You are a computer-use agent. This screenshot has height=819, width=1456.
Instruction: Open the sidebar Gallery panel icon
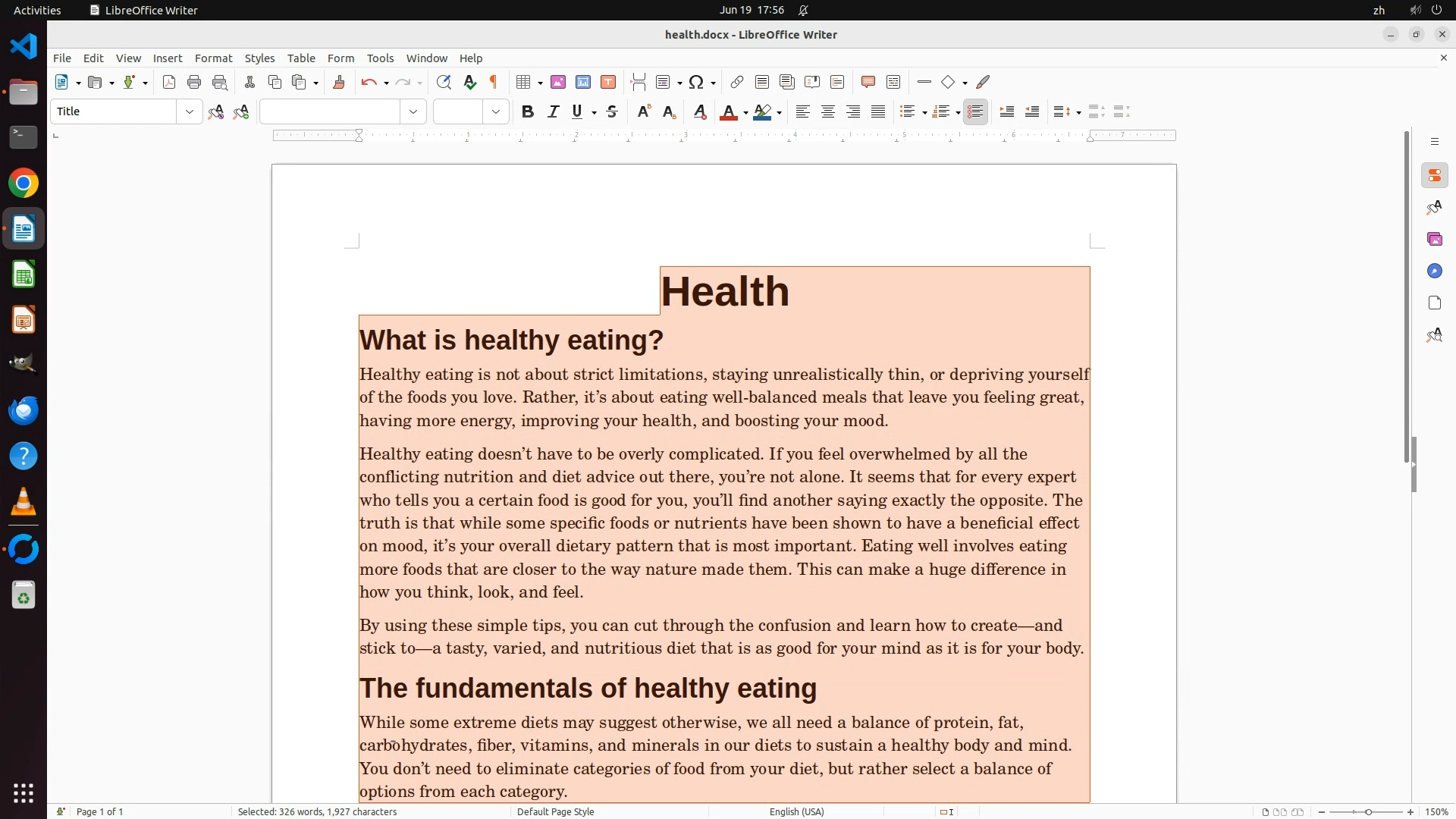click(x=1435, y=240)
